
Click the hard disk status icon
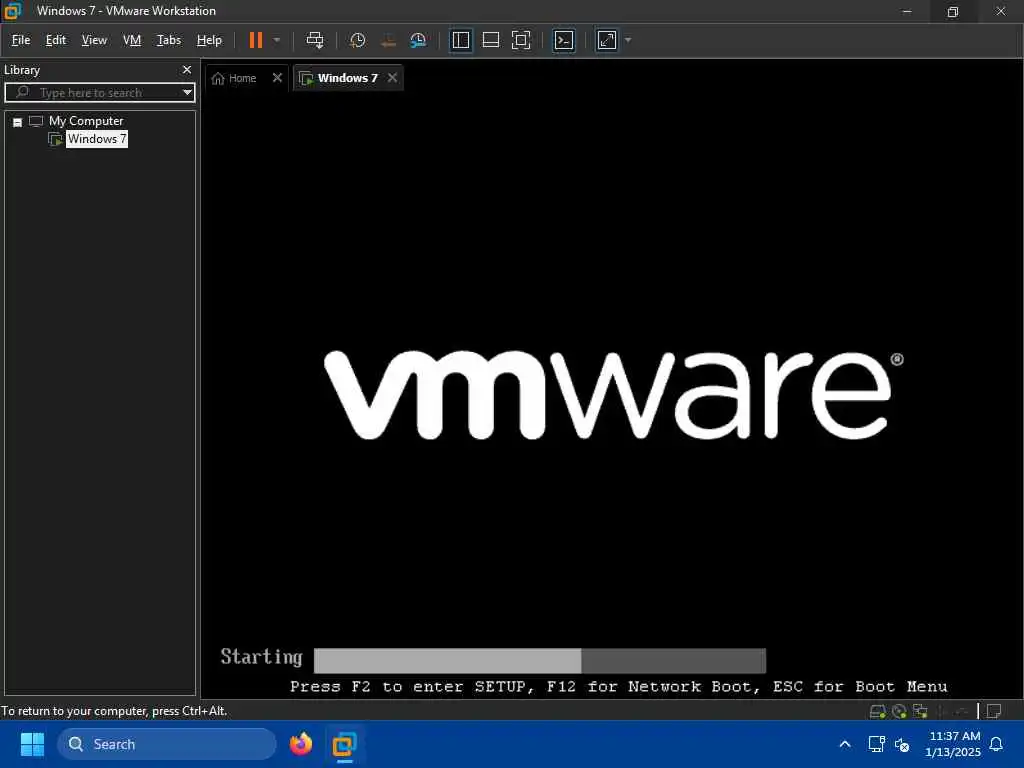coord(878,711)
